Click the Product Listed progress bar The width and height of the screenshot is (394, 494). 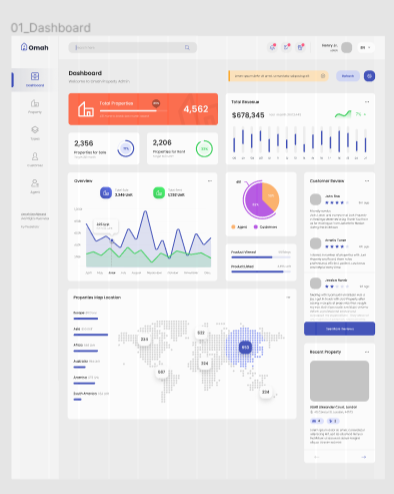(x=261, y=272)
